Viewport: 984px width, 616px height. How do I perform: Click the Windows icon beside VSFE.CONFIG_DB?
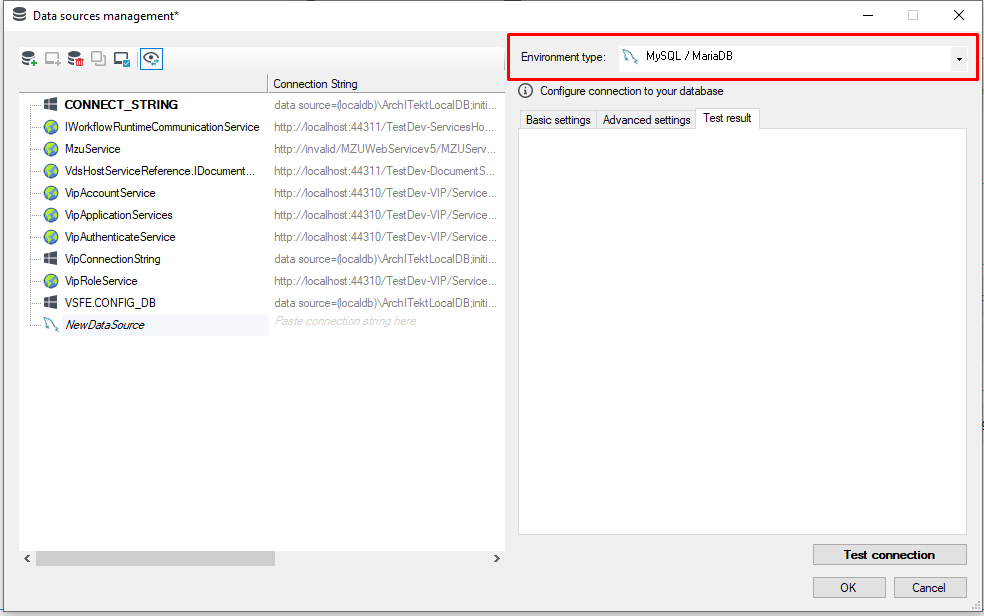click(x=51, y=302)
